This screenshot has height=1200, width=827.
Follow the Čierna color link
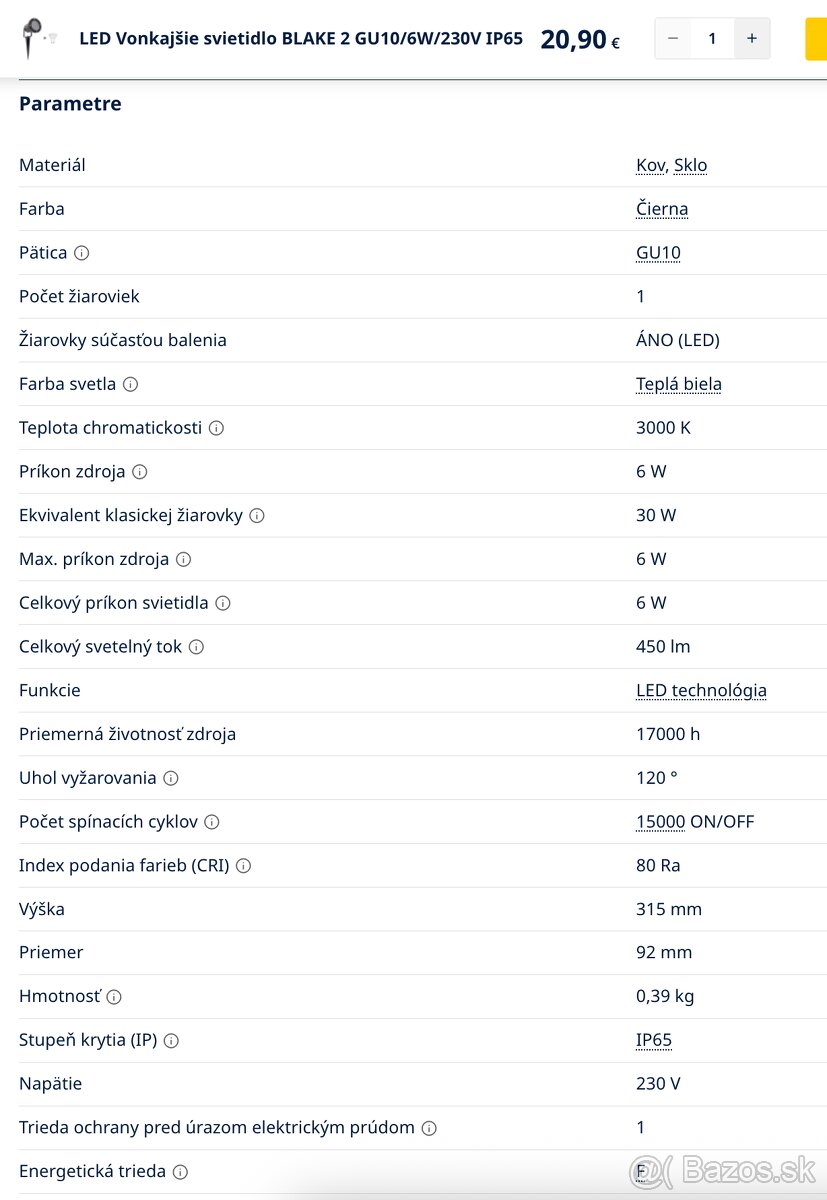tap(662, 209)
